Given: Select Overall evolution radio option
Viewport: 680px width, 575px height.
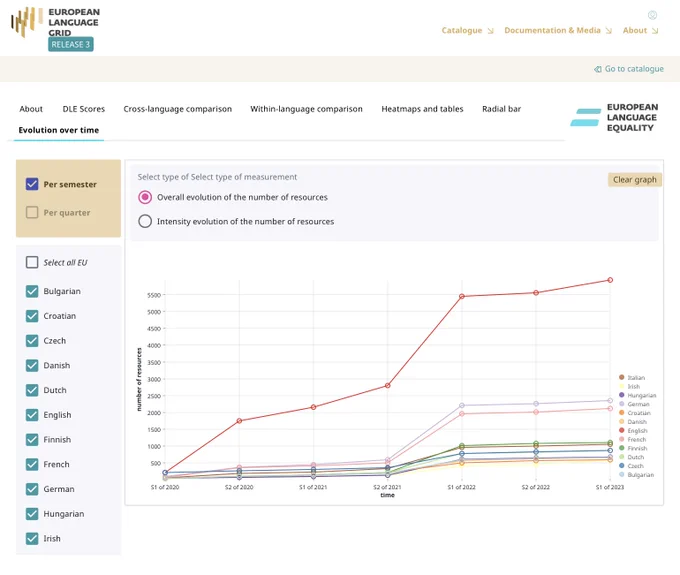Looking at the screenshot, I should (145, 197).
